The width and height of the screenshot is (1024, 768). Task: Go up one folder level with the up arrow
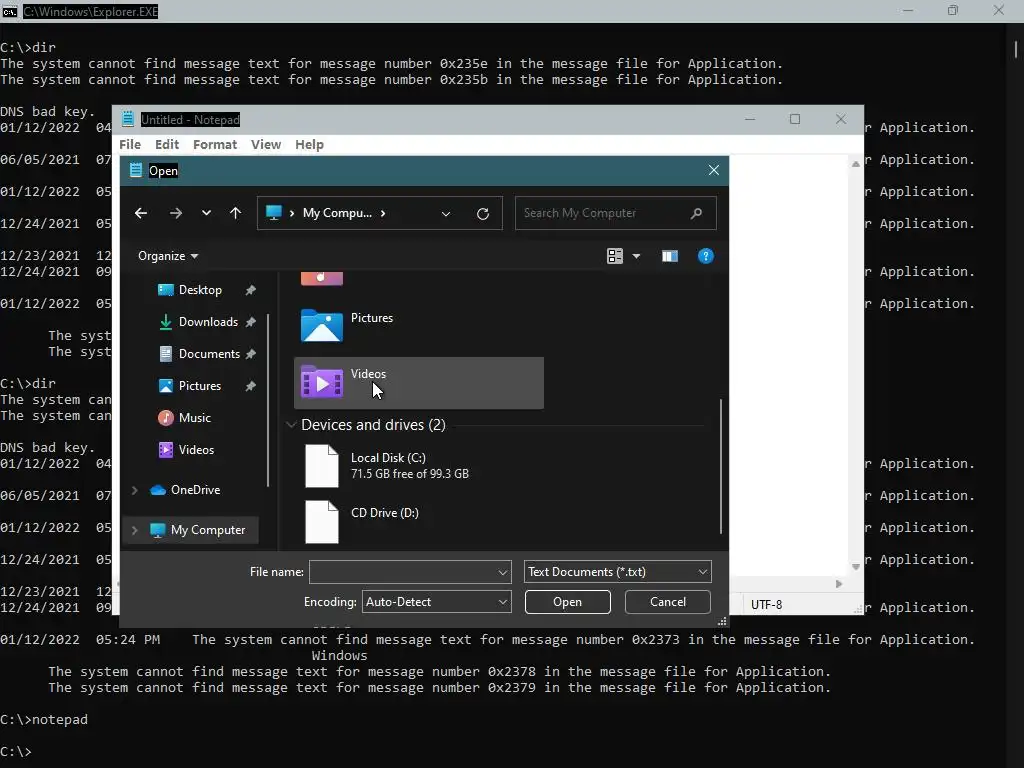(236, 213)
